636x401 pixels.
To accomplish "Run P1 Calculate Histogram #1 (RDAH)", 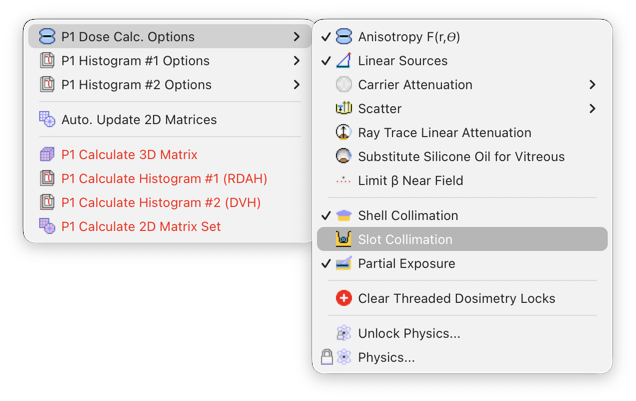I will 164,179.
